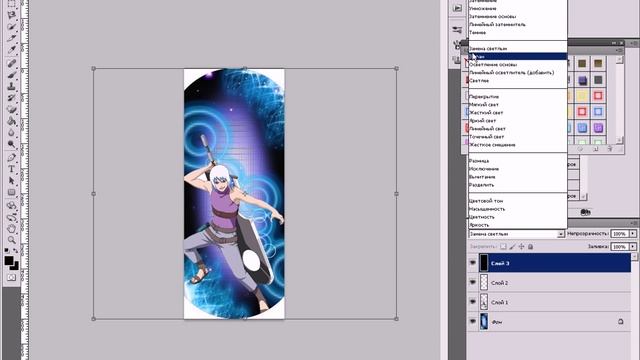
Task: Select the Hand tool
Action: pyautogui.click(x=11, y=229)
